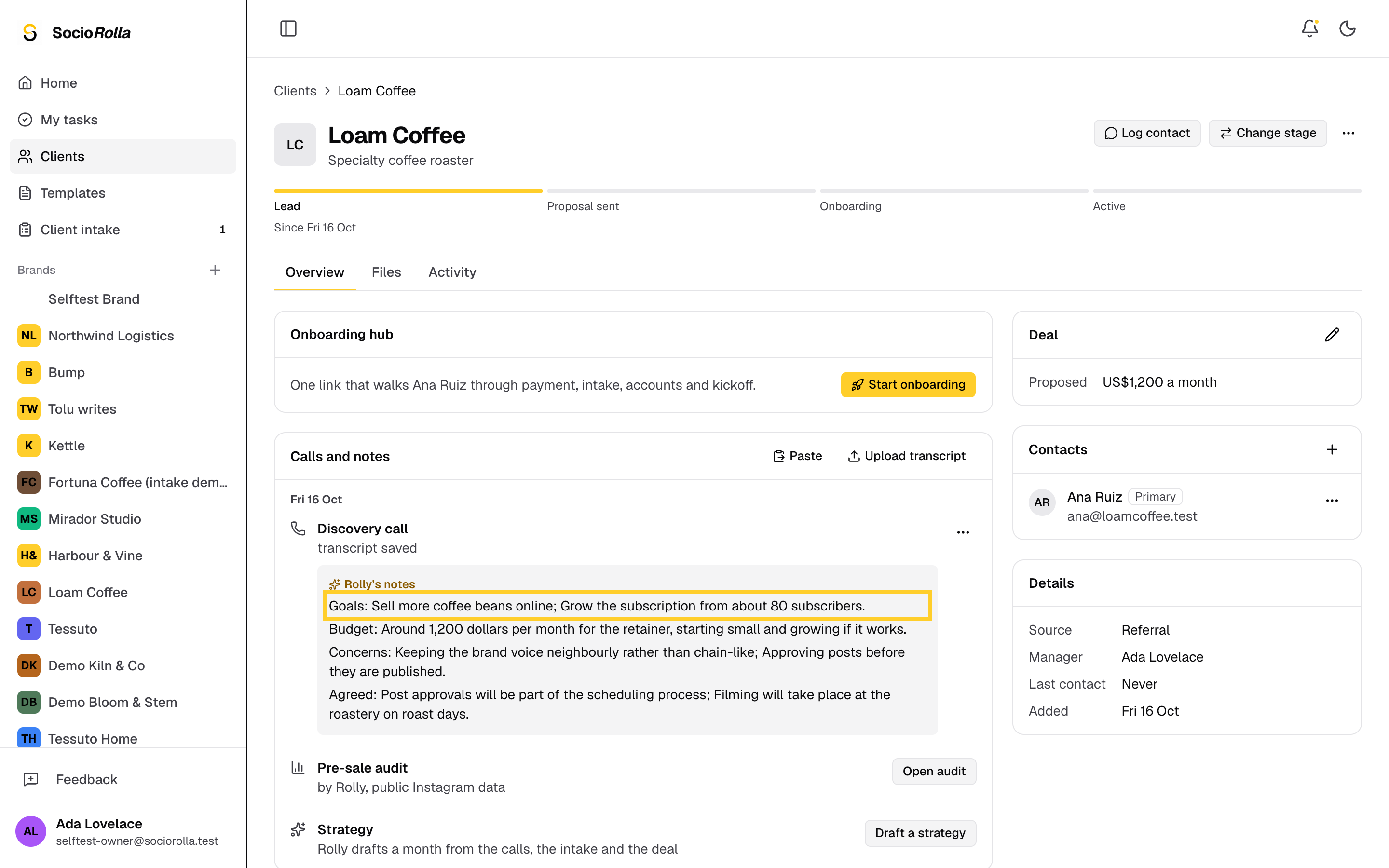This screenshot has height=868, width=1389.
Task: Click the Proposal sent stage bar
Action: click(x=681, y=190)
